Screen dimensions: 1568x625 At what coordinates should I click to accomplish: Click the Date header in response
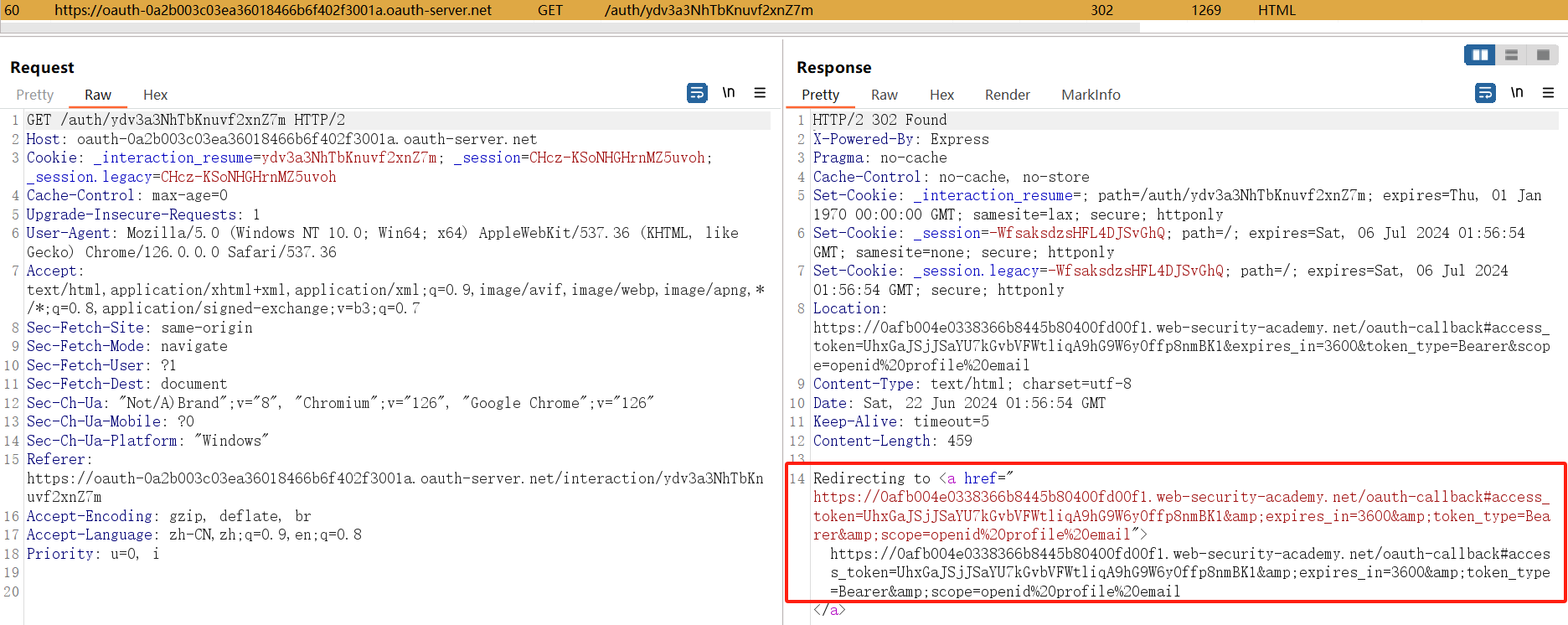(x=959, y=403)
